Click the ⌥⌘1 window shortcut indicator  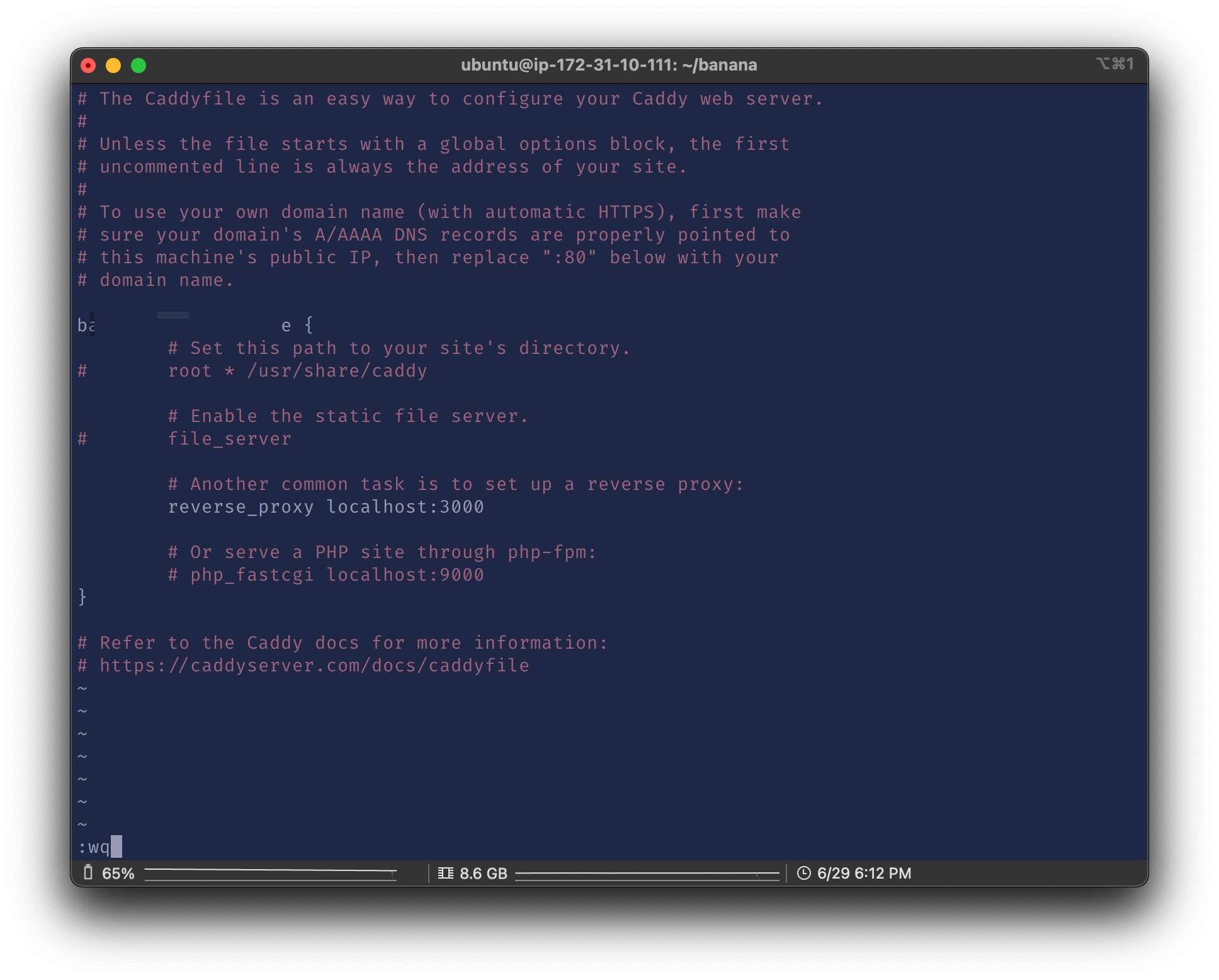1115,64
